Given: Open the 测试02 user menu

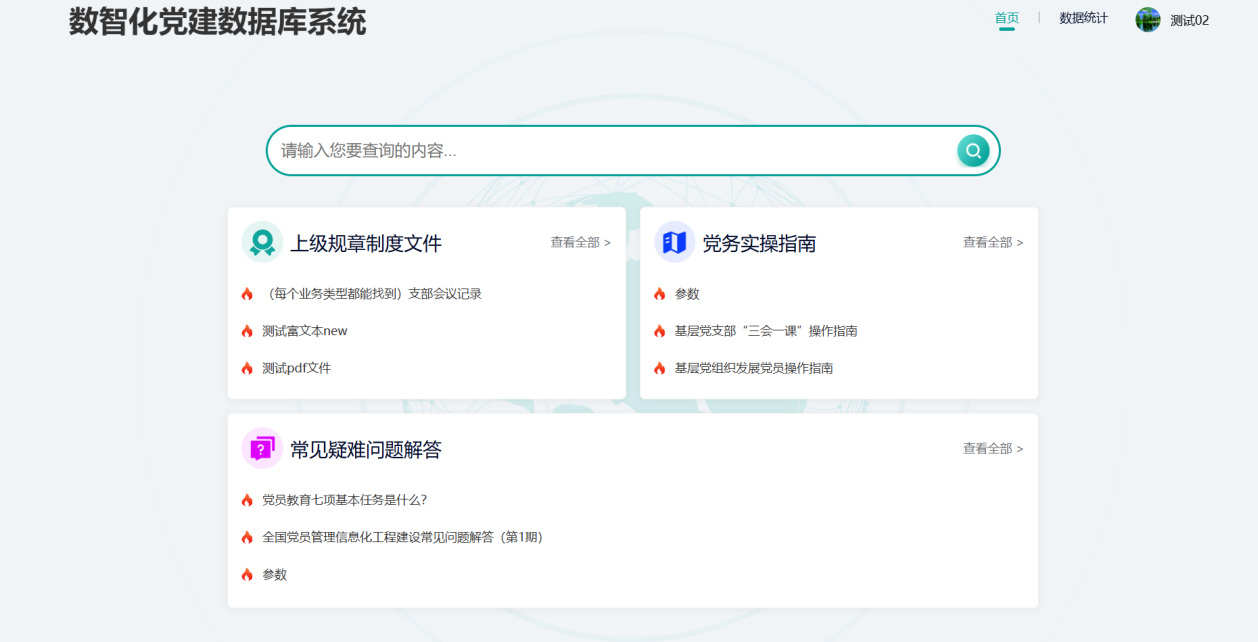Looking at the screenshot, I should pos(1189,20).
